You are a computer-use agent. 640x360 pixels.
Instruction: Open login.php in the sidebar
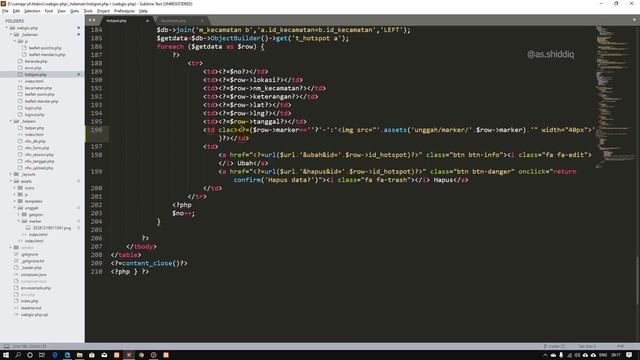pyautogui.click(x=33, y=108)
